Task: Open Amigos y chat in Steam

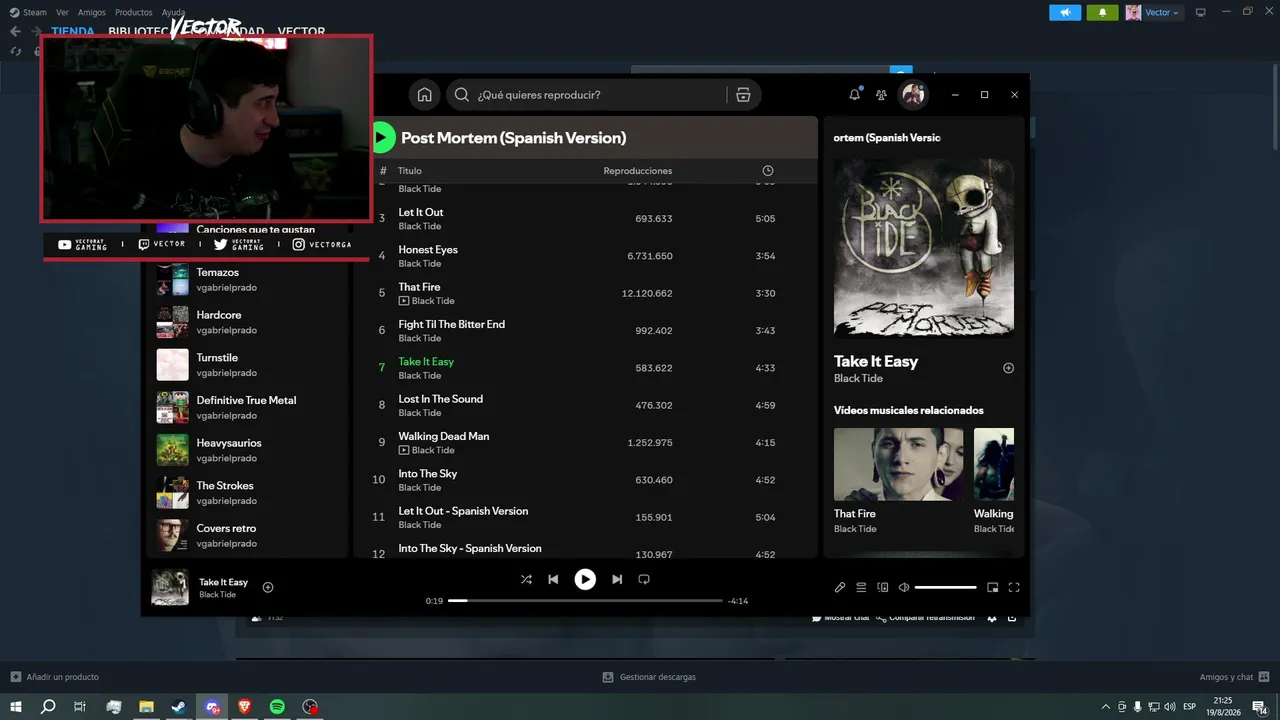Action: tap(1234, 677)
